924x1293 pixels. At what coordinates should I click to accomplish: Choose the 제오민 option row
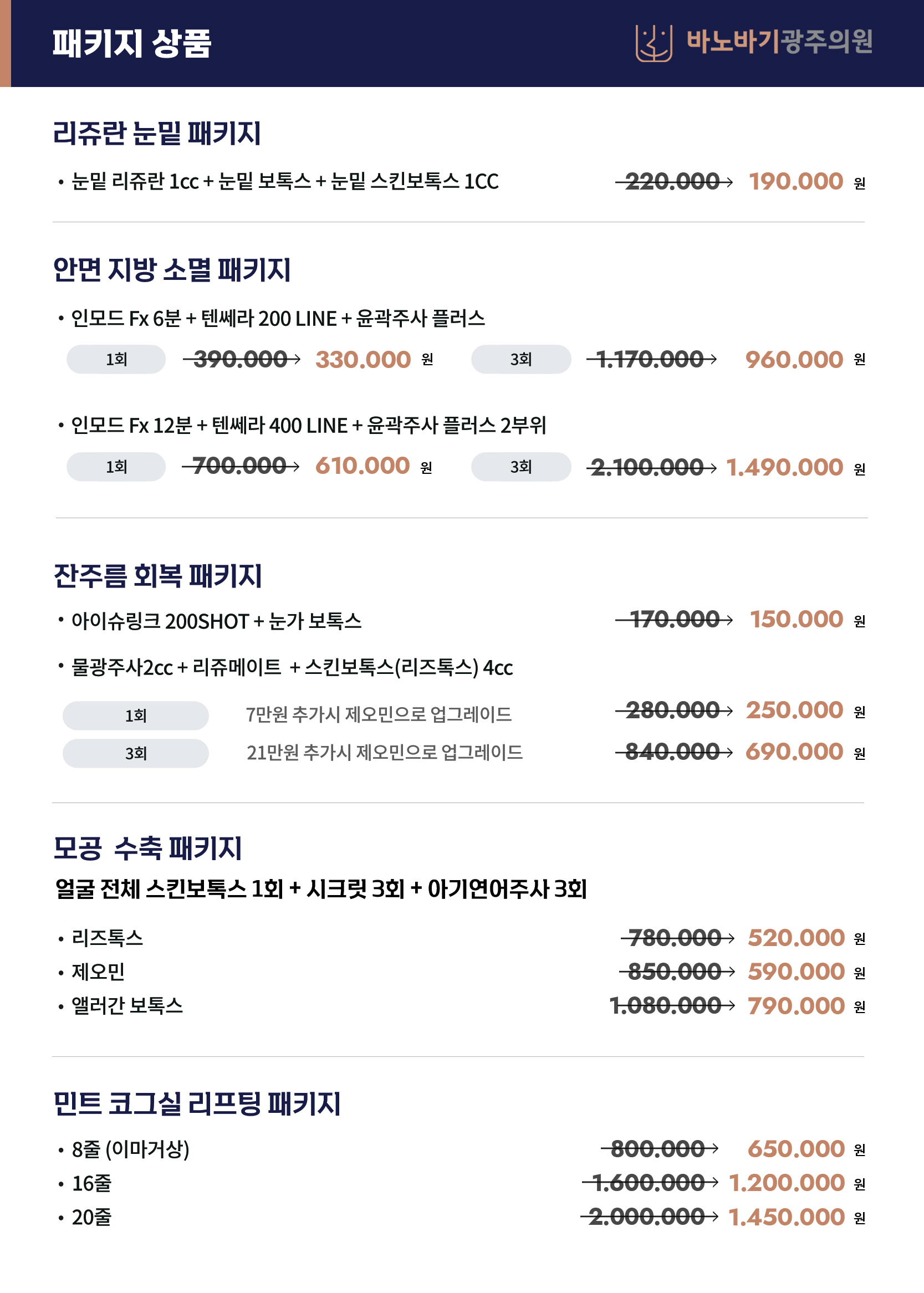tap(461, 972)
